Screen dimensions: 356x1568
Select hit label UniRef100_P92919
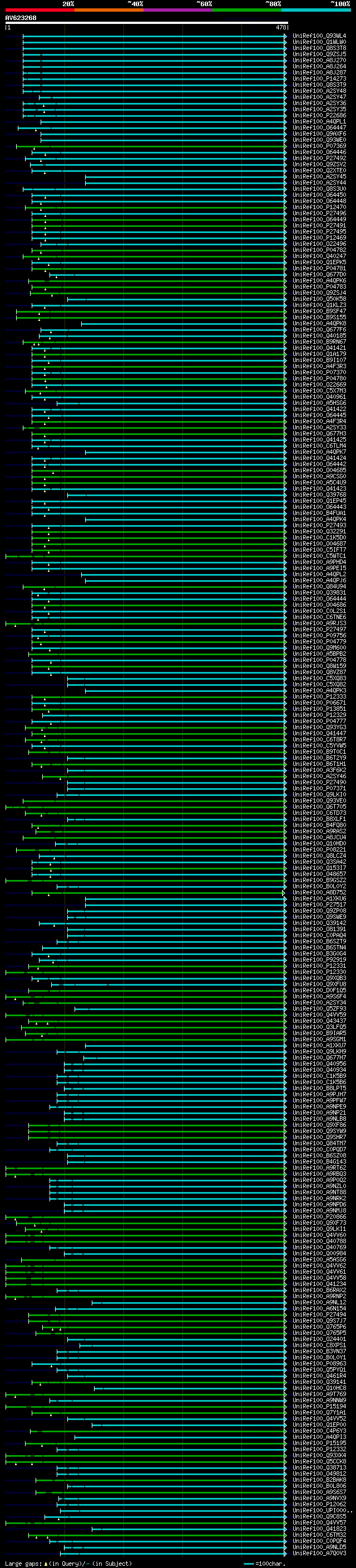tap(319, 960)
